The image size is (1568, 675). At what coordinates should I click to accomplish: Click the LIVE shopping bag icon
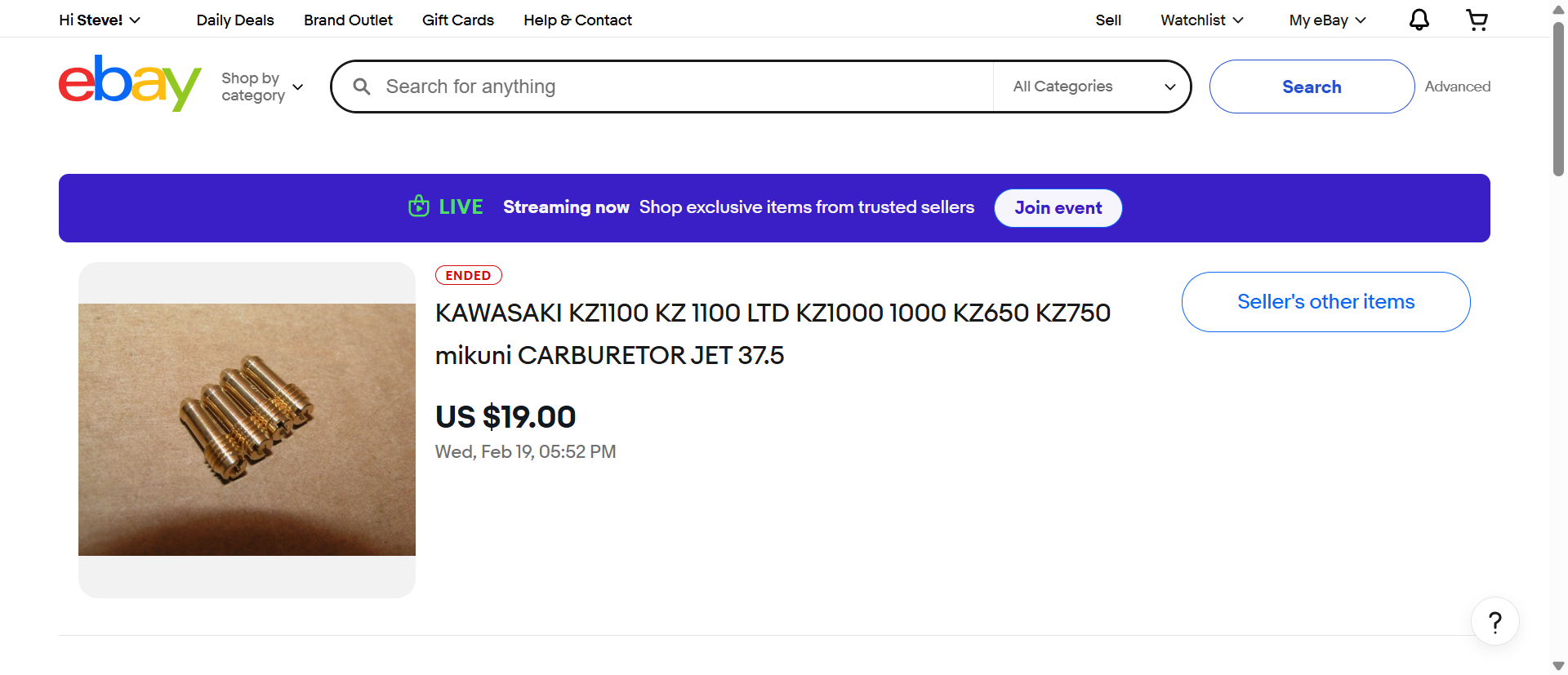point(419,206)
